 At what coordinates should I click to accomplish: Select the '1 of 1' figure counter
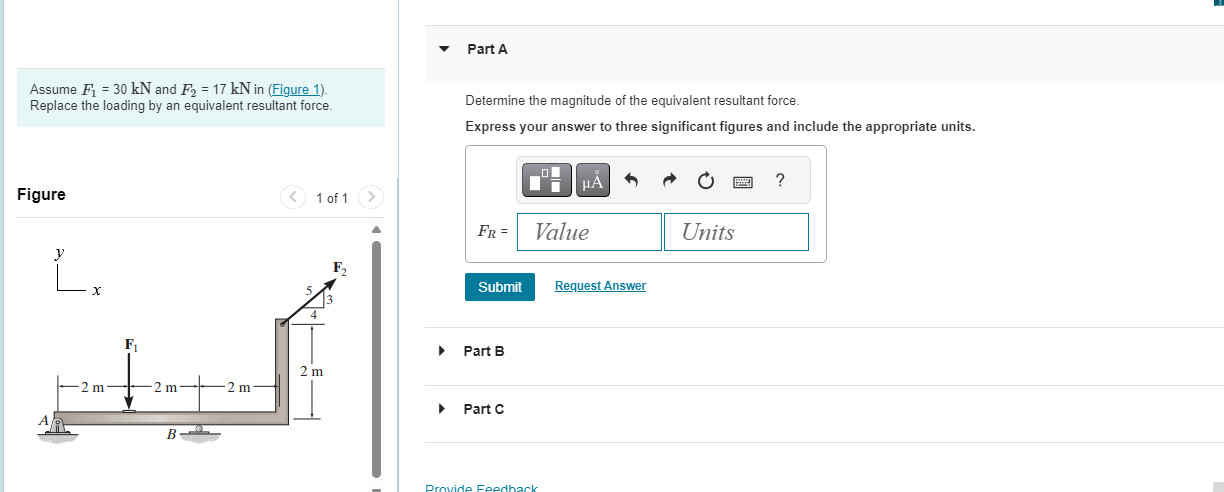(x=332, y=198)
